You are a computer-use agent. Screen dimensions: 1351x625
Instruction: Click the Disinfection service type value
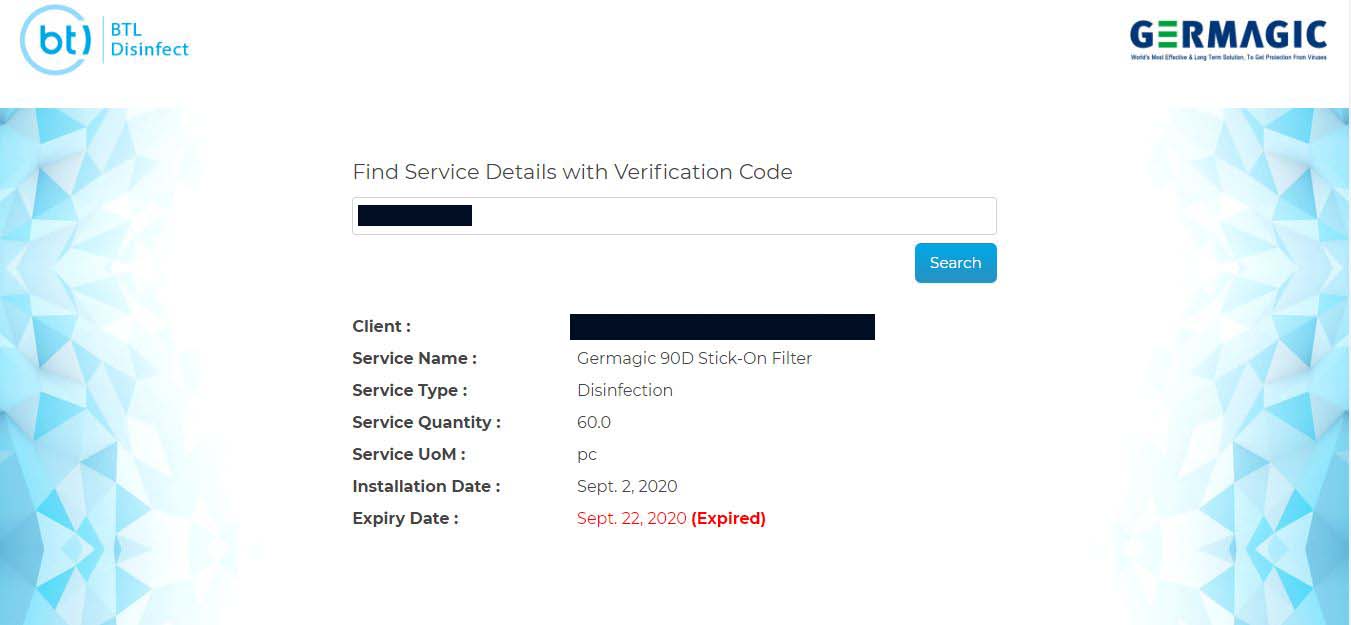tap(625, 390)
